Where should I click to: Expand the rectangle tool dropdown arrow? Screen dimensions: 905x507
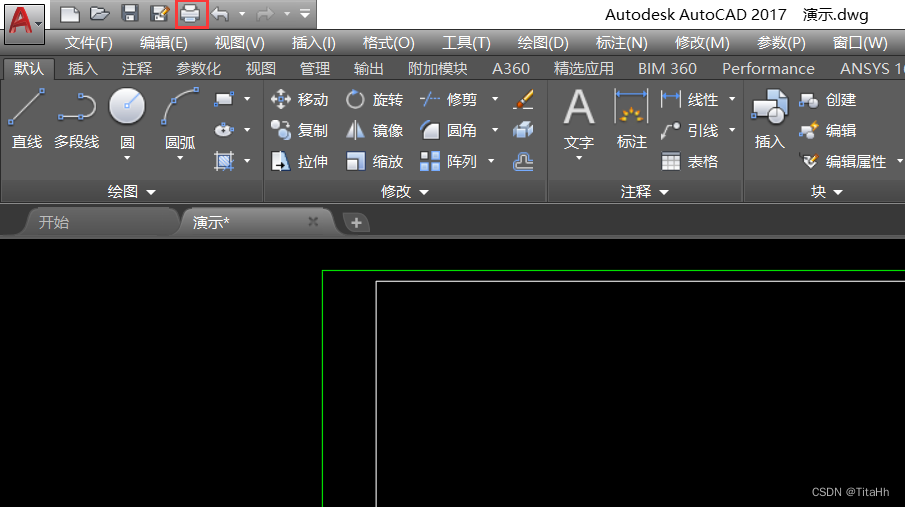tap(247, 99)
